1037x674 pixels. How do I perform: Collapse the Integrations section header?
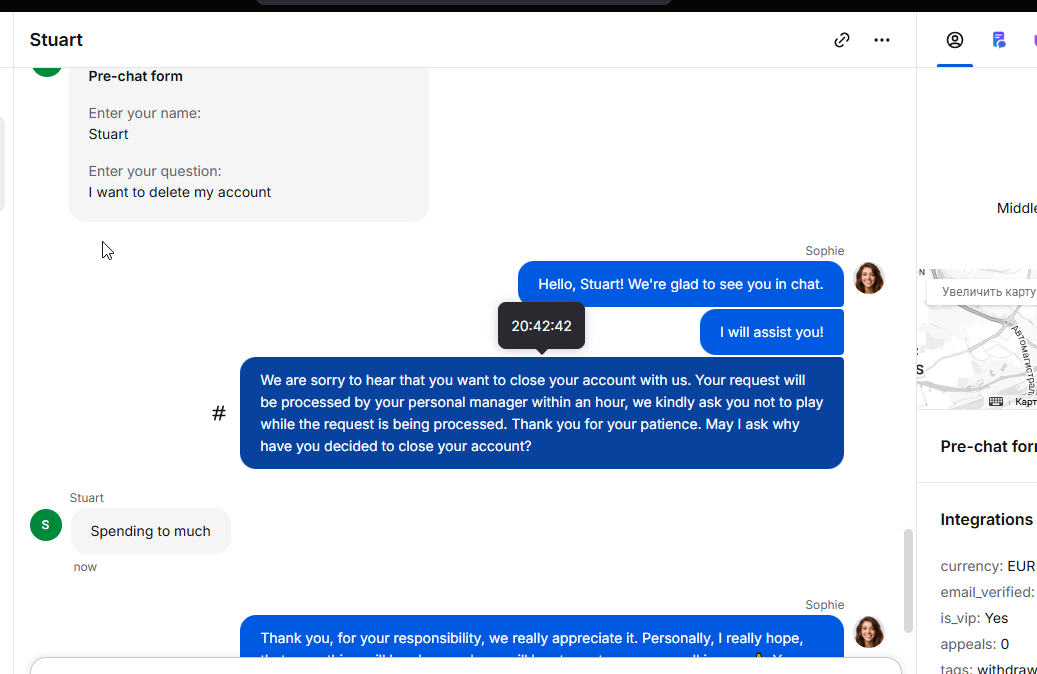(x=986, y=519)
